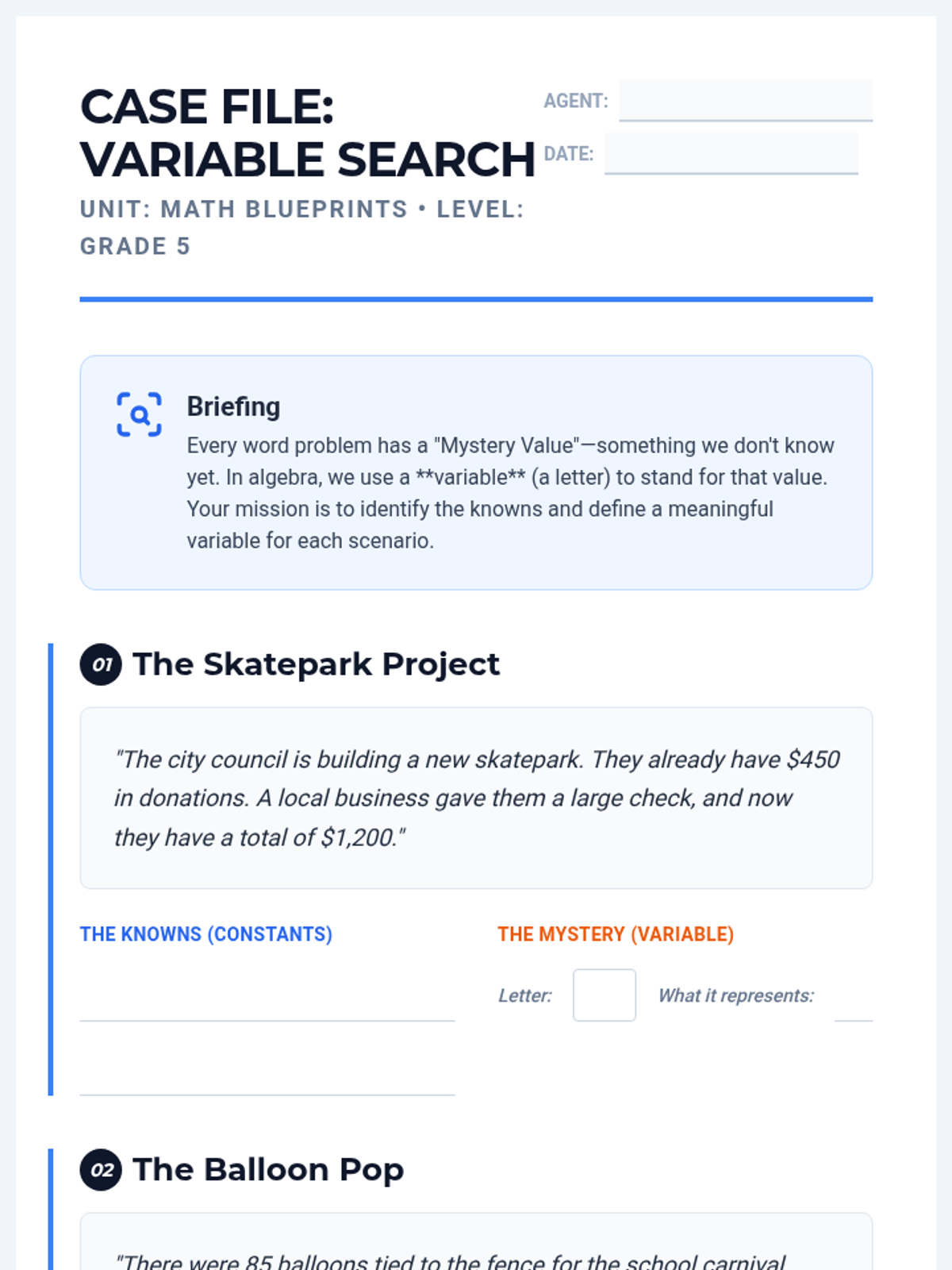
Task: Click the magnifying glass scan icon in Briefing
Action: click(140, 414)
